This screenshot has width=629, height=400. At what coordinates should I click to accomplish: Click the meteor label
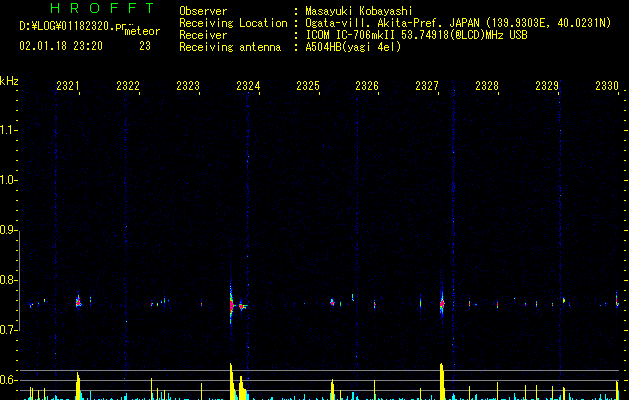(x=142, y=31)
